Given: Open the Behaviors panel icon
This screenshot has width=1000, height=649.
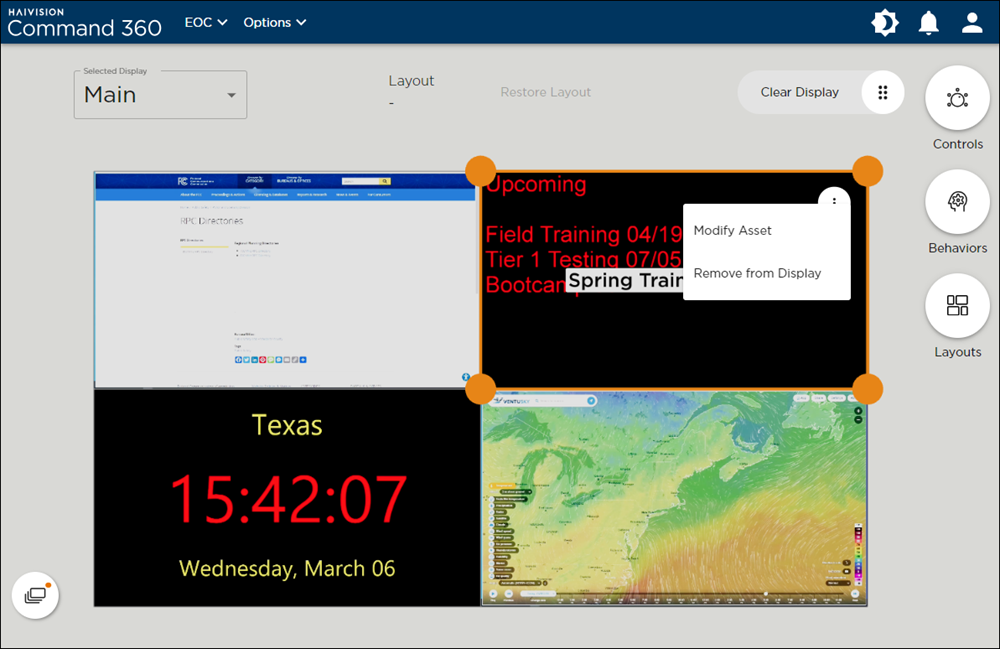Looking at the screenshot, I should (x=957, y=202).
